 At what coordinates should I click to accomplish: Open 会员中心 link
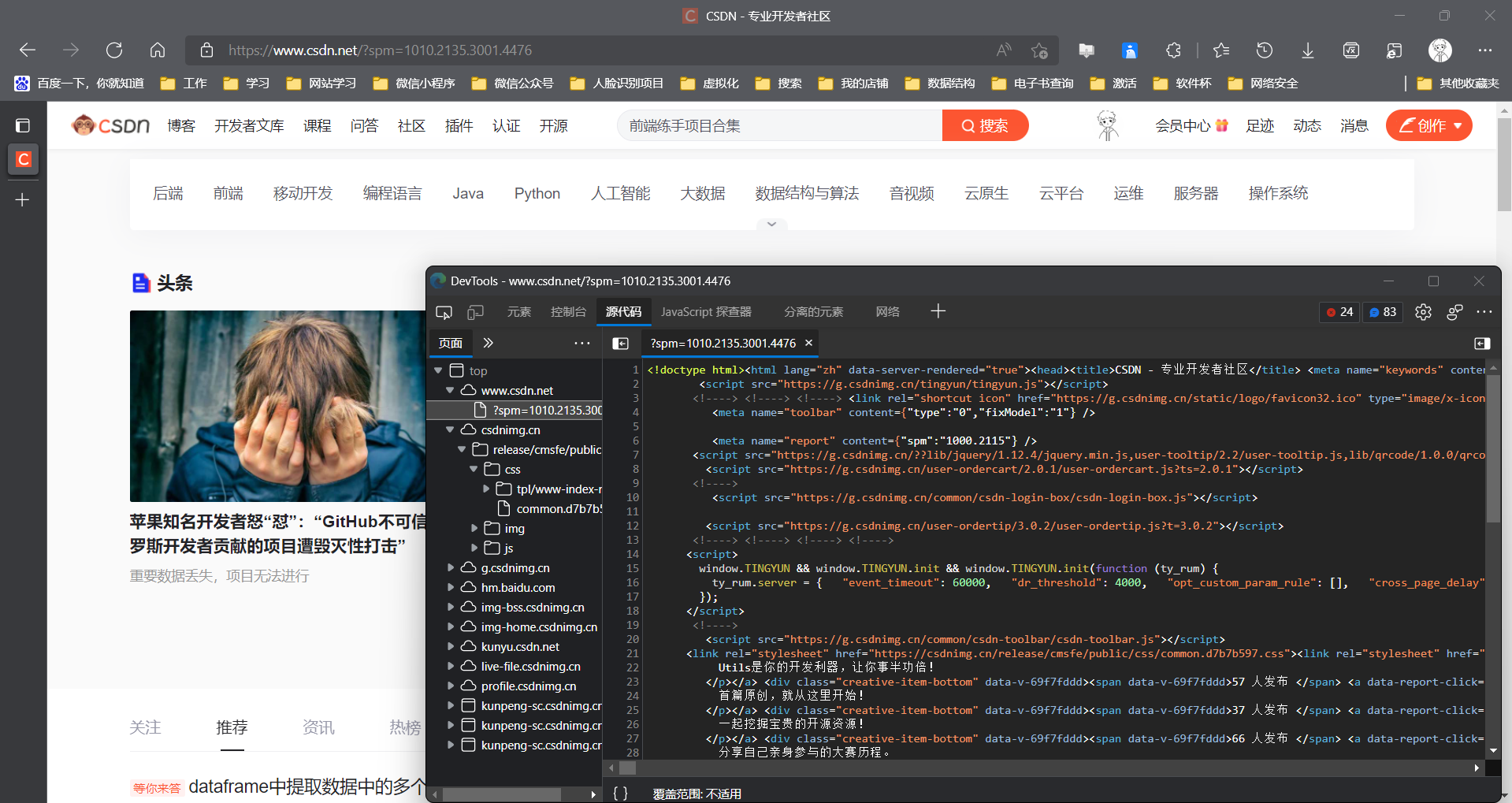(1191, 125)
